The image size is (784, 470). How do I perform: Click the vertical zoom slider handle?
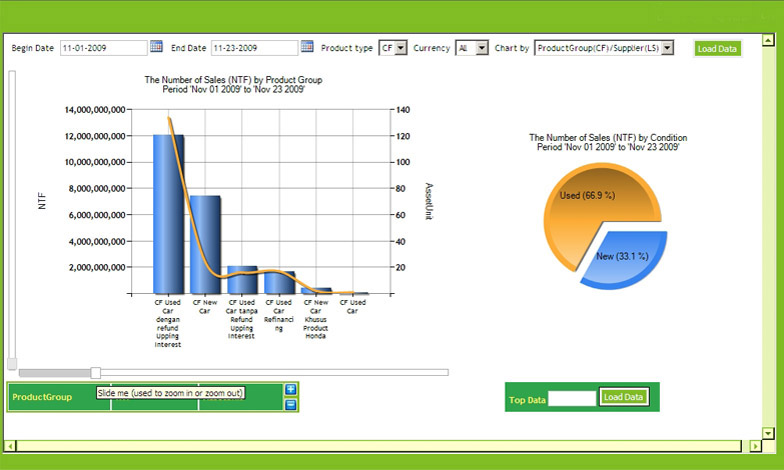[x=12, y=363]
